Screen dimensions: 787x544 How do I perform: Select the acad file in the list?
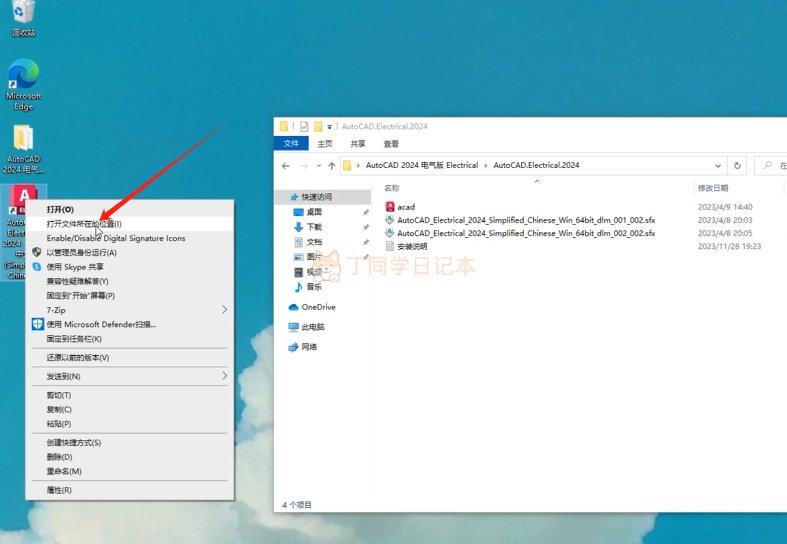point(406,207)
